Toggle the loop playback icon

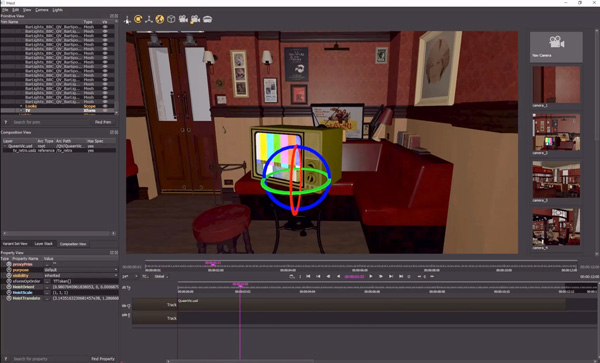(292, 276)
